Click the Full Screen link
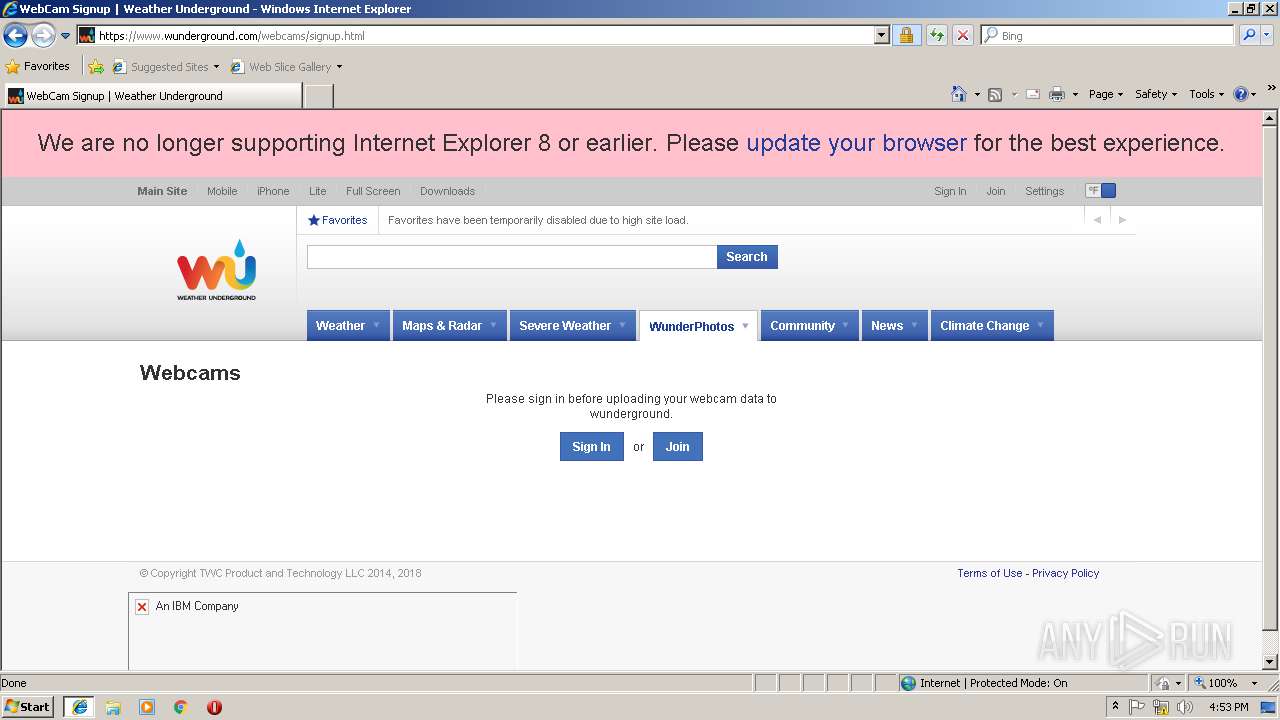Image resolution: width=1280 pixels, height=720 pixels. (x=373, y=191)
